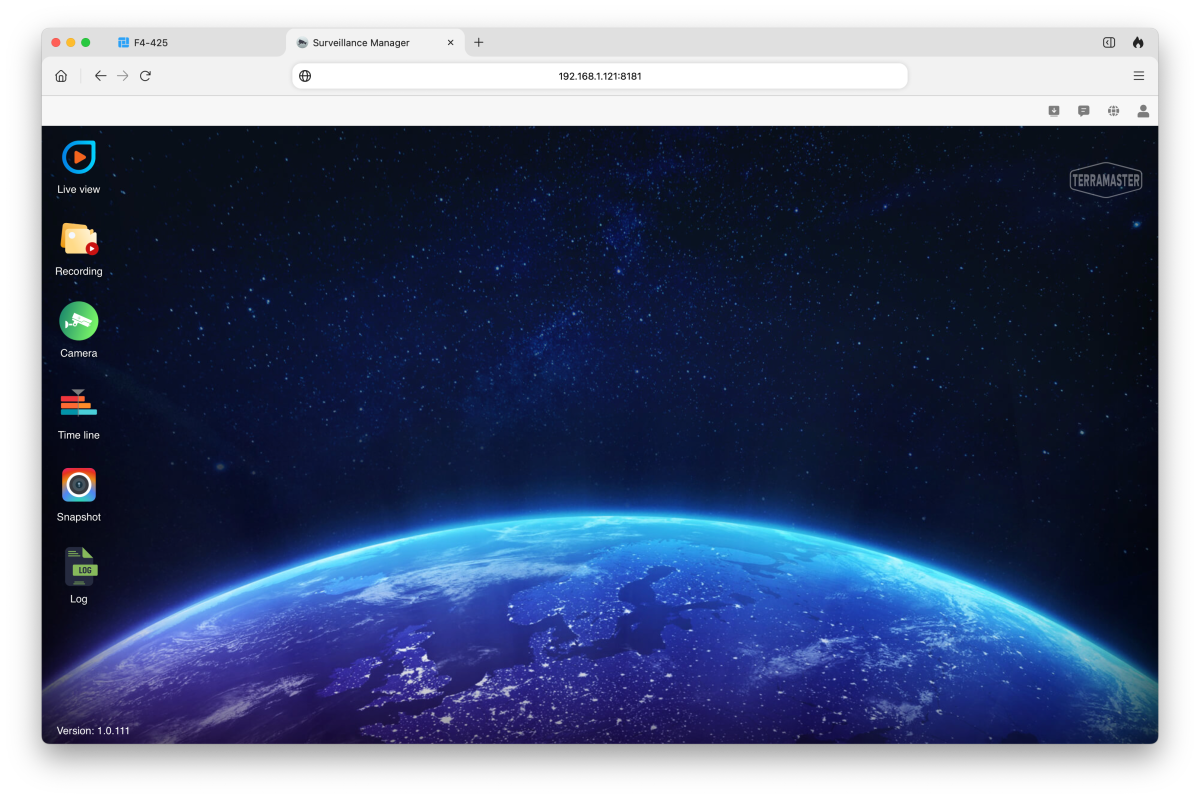The height and width of the screenshot is (799, 1200).
Task: Open the Live view app
Action: coord(78,157)
